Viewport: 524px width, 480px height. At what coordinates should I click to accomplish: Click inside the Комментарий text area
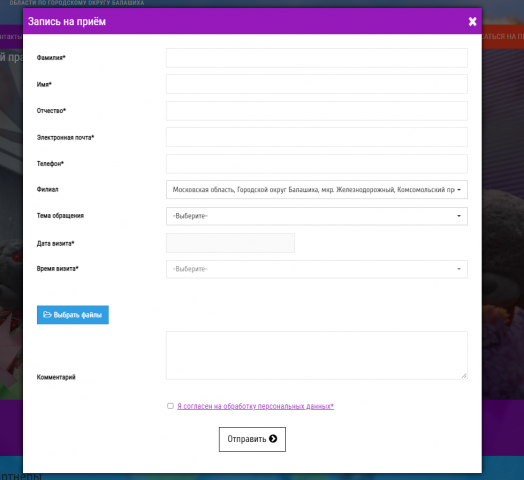[317, 355]
